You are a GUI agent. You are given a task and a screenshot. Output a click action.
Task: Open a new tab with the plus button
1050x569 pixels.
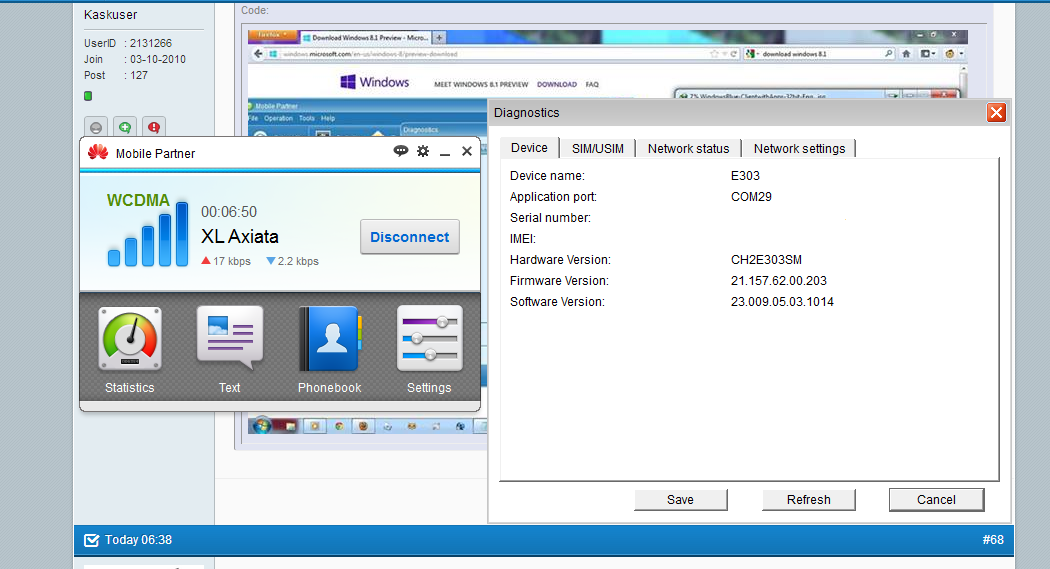439,37
